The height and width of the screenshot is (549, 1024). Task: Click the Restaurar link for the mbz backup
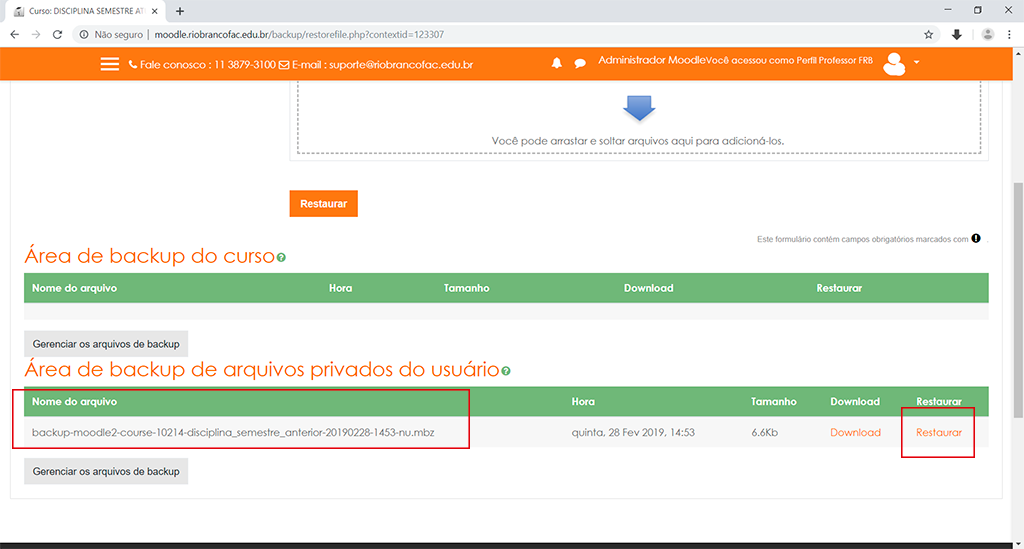[938, 432]
